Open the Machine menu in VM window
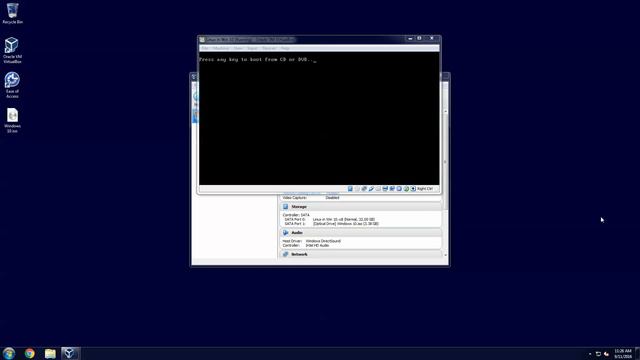The width and height of the screenshot is (640, 360). pyautogui.click(x=221, y=48)
